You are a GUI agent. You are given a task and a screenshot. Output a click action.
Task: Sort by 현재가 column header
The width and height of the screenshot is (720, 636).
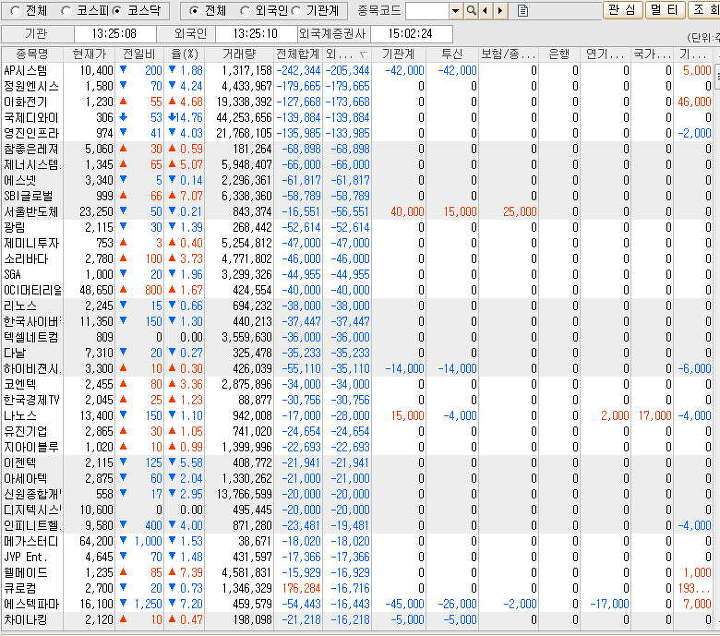(x=89, y=54)
